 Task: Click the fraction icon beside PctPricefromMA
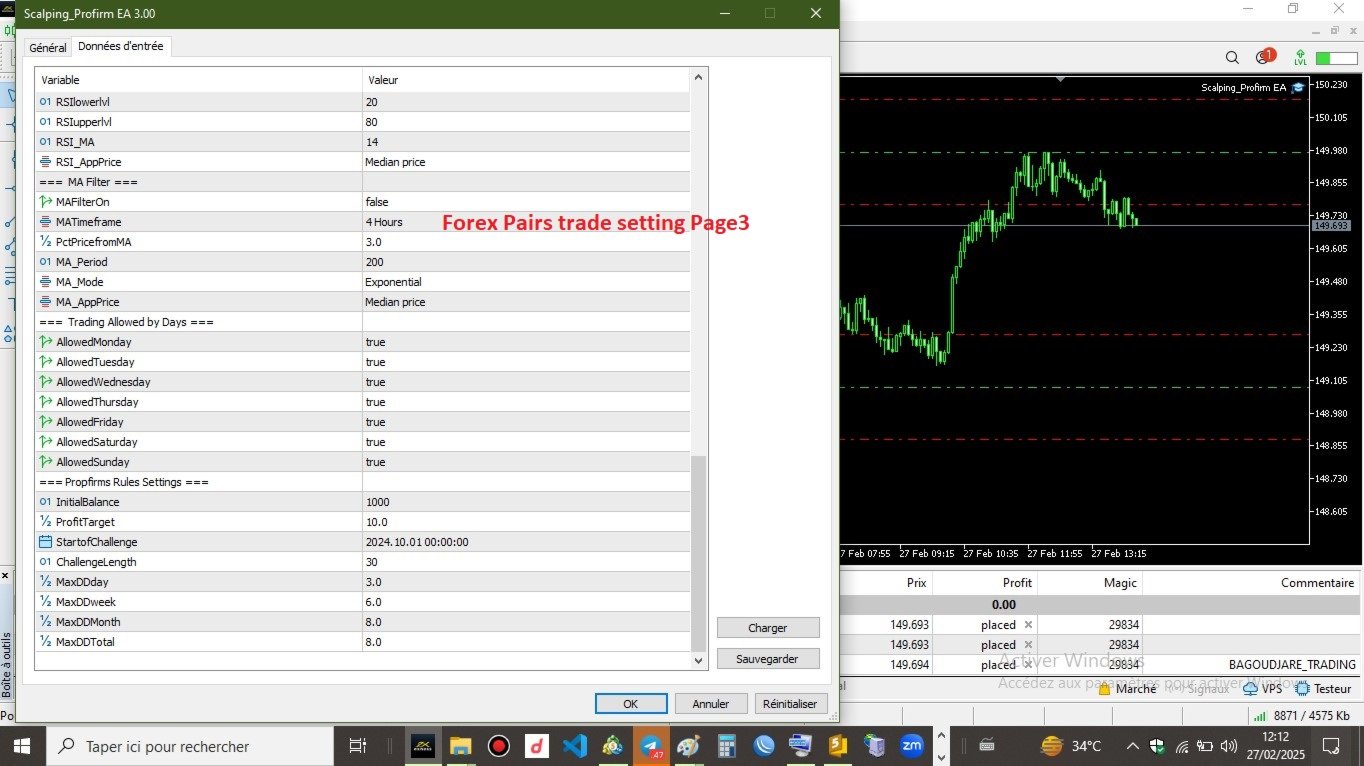[x=45, y=242]
